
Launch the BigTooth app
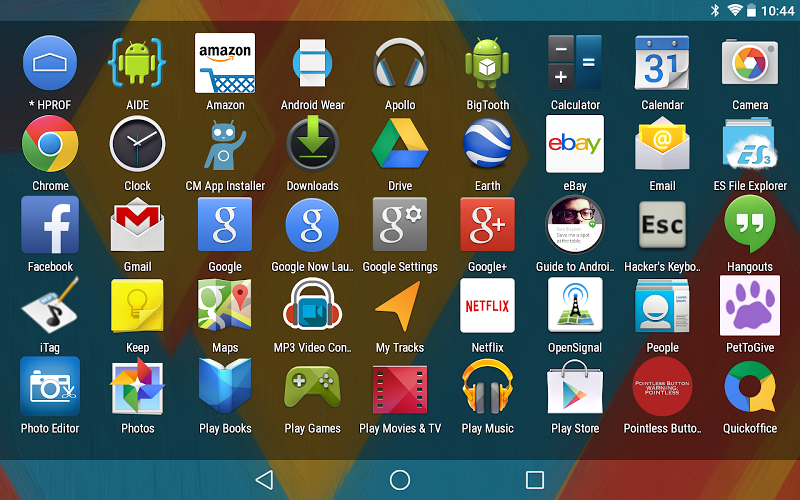coord(487,63)
